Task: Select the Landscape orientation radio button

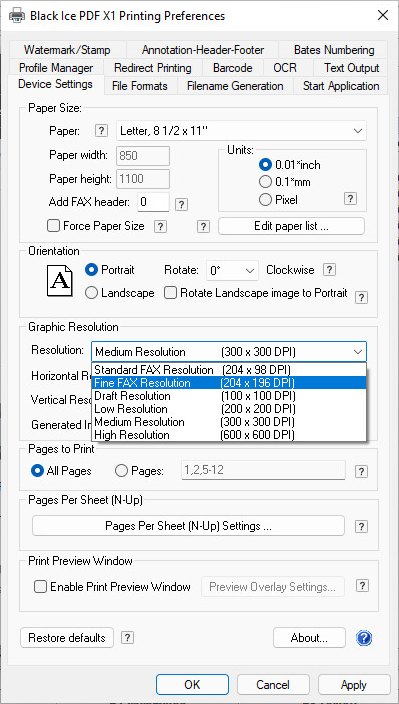Action: (91, 293)
